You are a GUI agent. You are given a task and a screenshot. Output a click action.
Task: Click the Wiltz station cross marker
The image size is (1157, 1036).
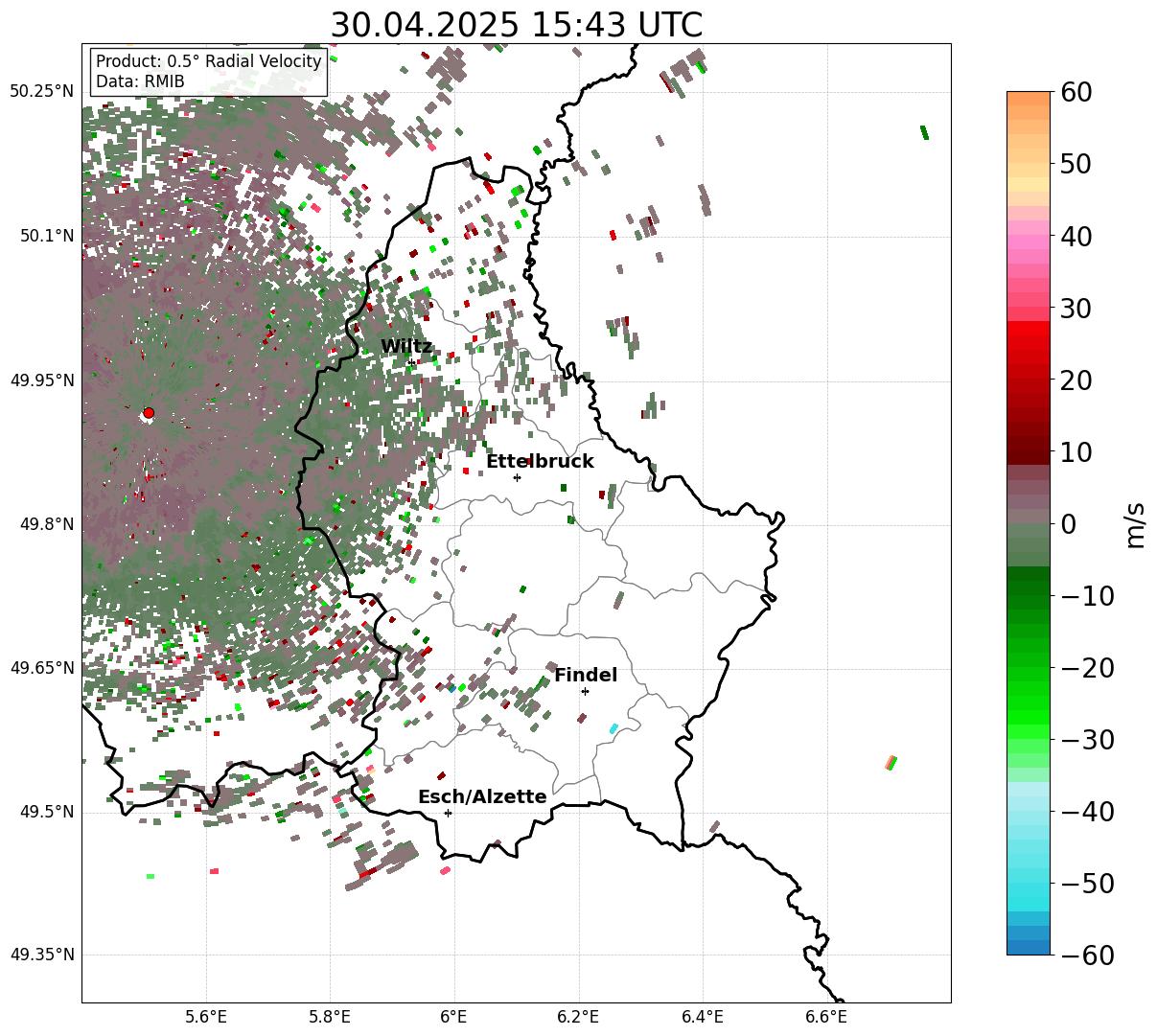(411, 362)
